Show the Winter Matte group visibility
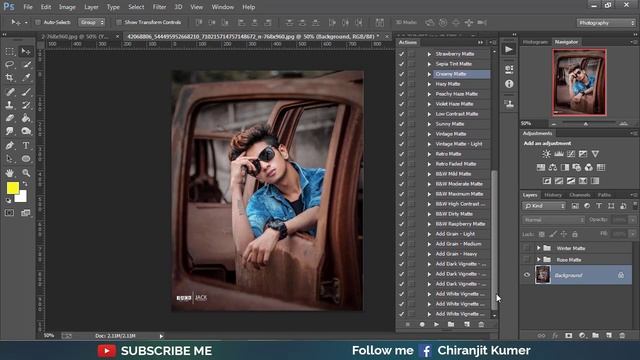Screen dimensions: 640x360 click(x=527, y=248)
